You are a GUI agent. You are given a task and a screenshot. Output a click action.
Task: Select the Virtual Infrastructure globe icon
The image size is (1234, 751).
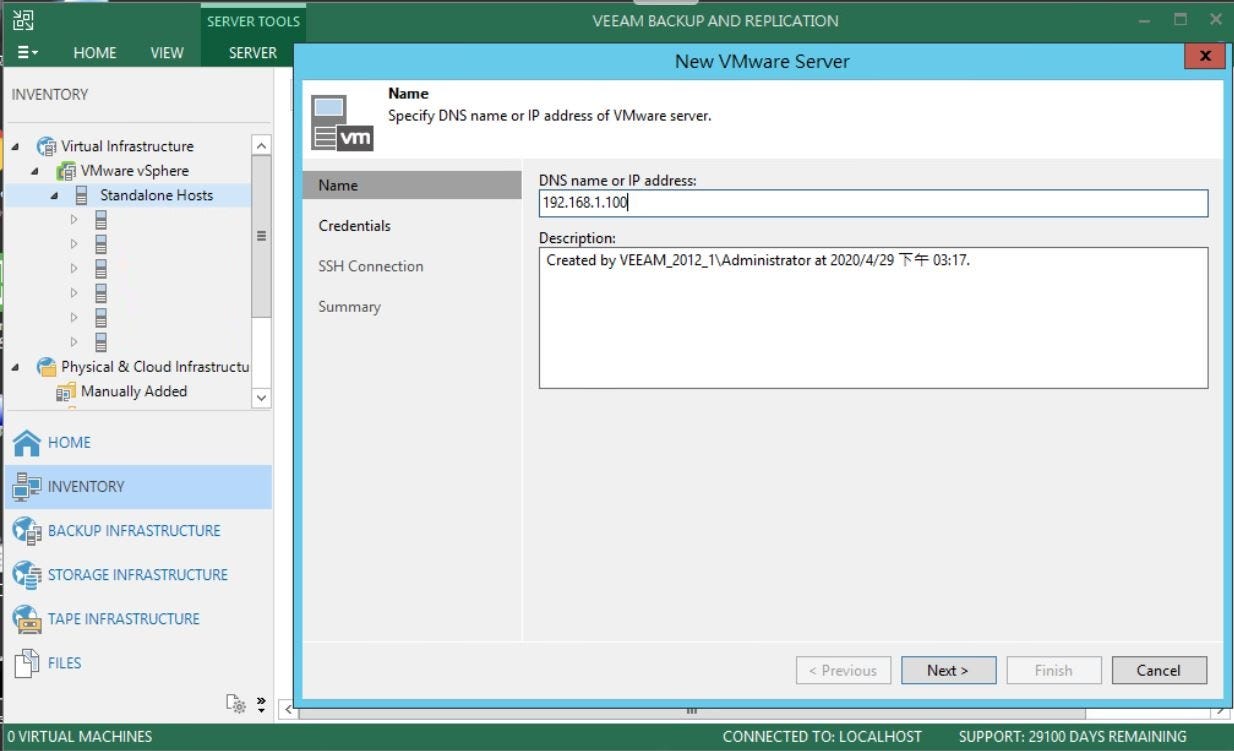(x=47, y=146)
